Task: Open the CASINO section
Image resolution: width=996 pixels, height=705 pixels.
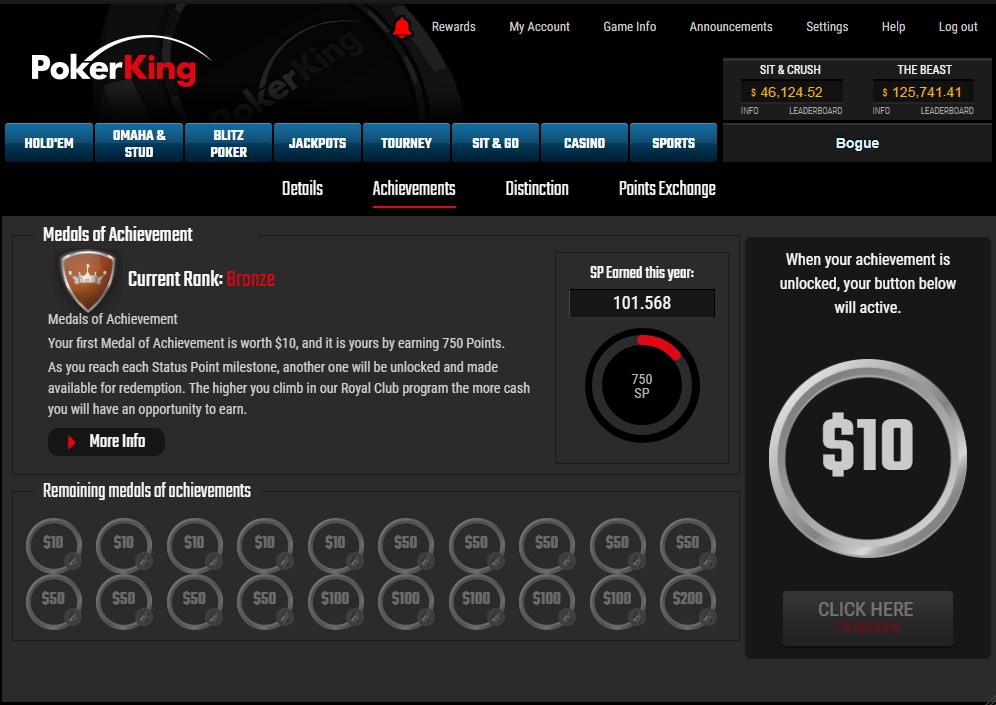Action: coord(584,142)
